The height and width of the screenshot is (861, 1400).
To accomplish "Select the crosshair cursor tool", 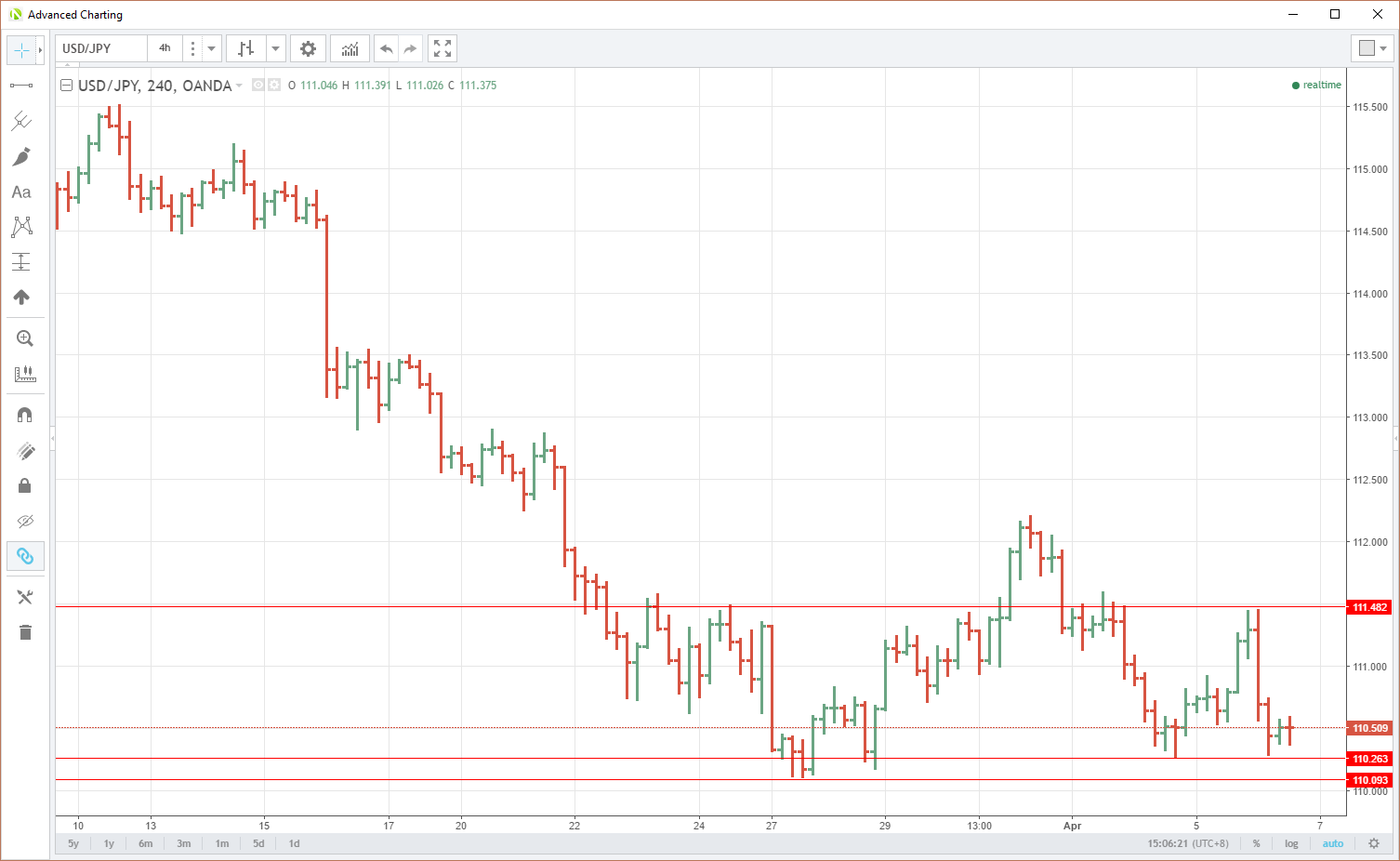I will (x=21, y=50).
